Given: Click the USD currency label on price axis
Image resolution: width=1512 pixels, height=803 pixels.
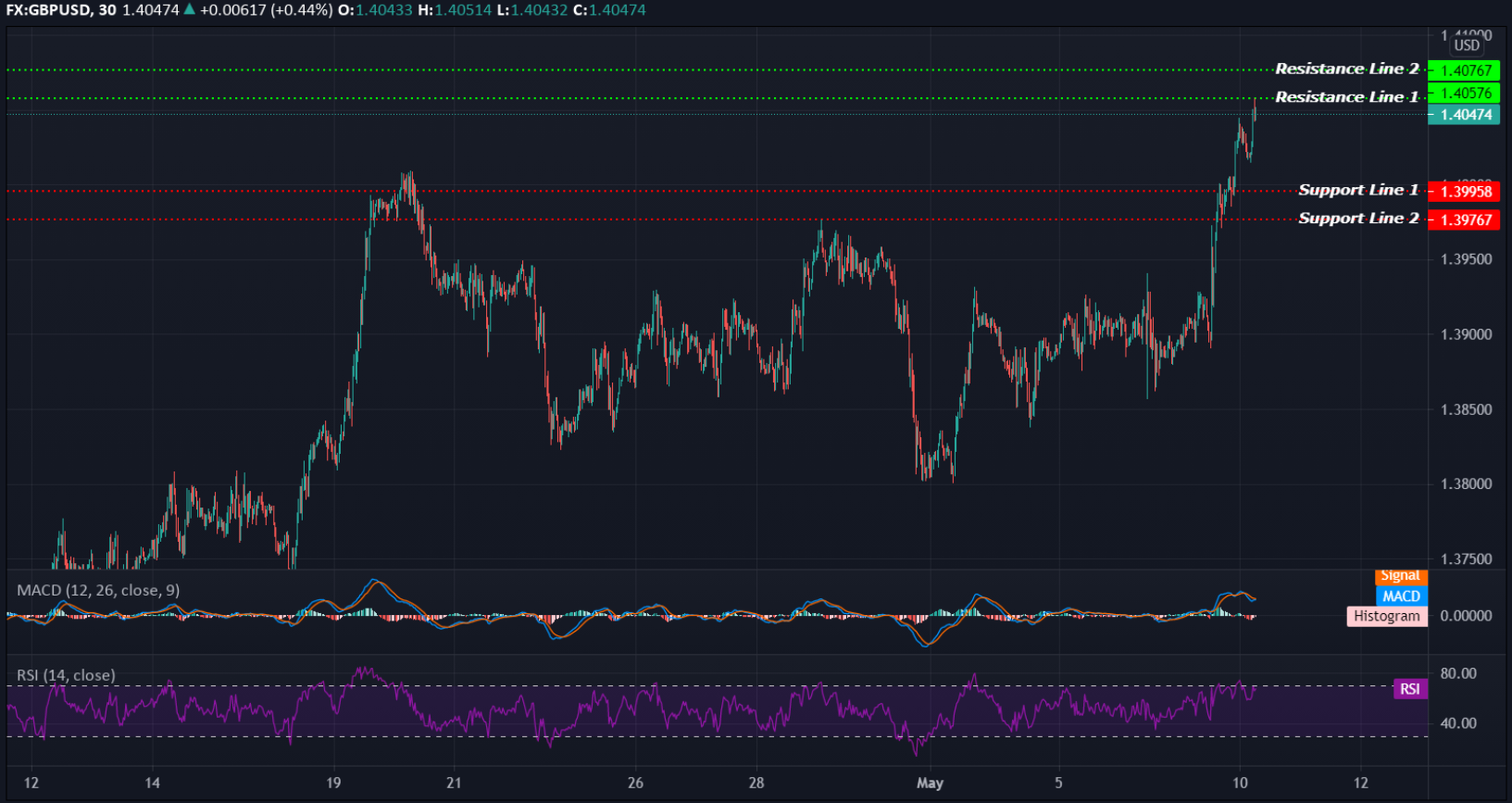Looking at the screenshot, I should point(1467,45).
